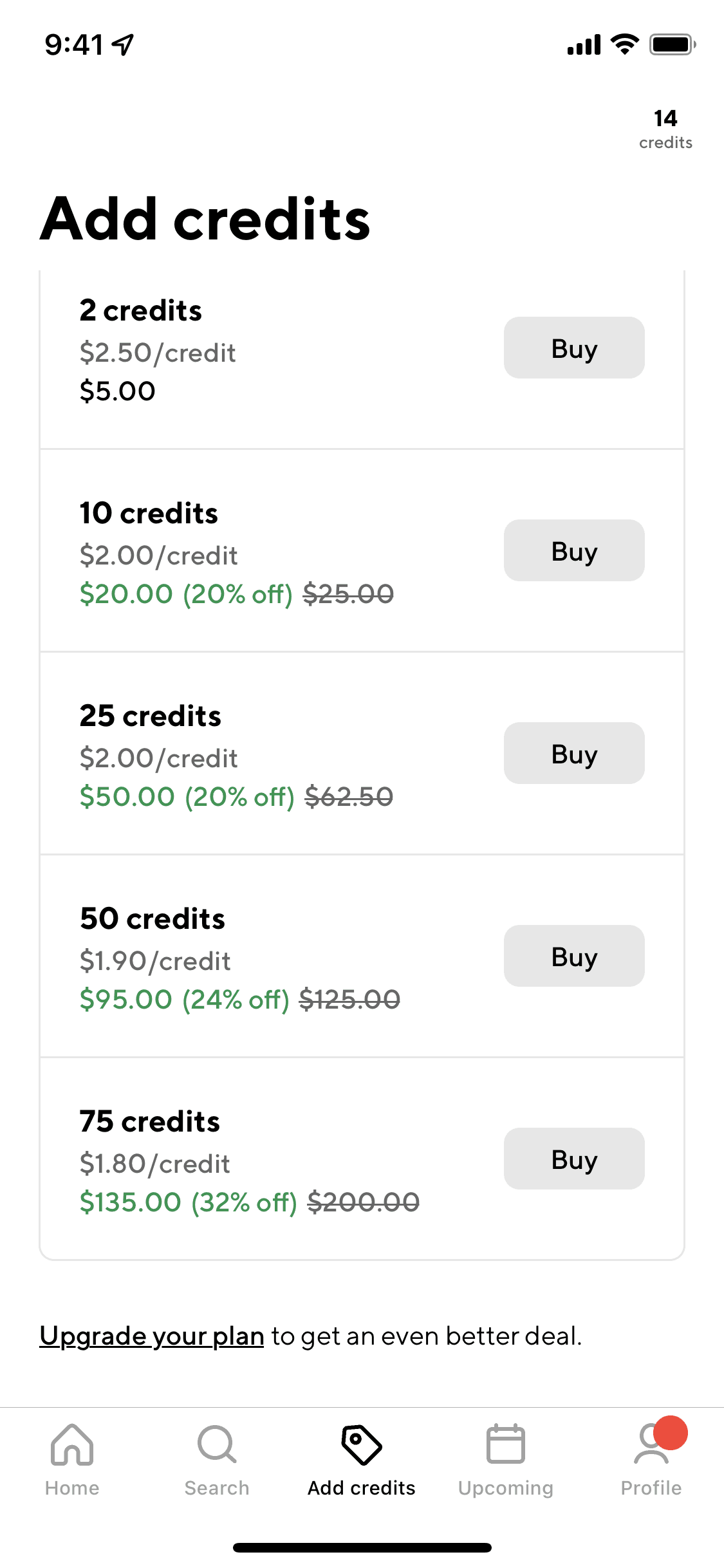Buy the 2 credits package
724x1568 pixels.
574,348
